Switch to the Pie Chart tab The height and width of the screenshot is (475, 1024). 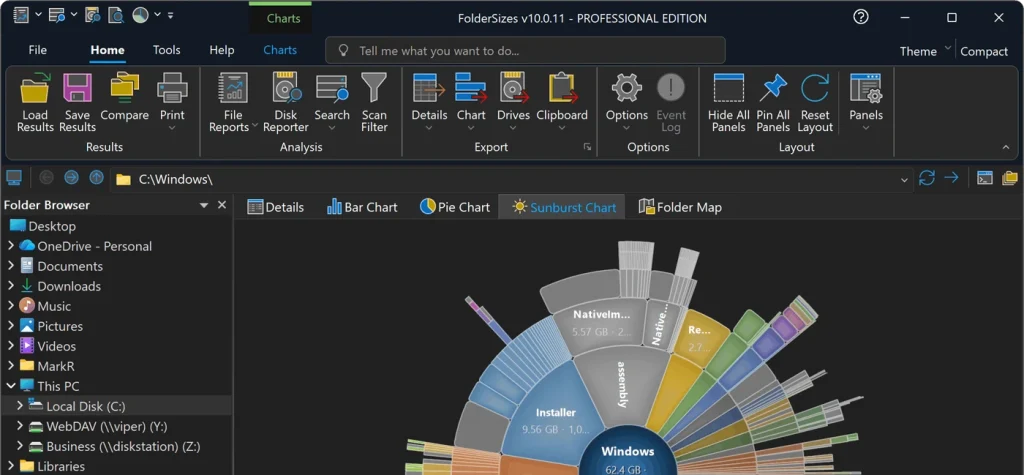tap(455, 207)
